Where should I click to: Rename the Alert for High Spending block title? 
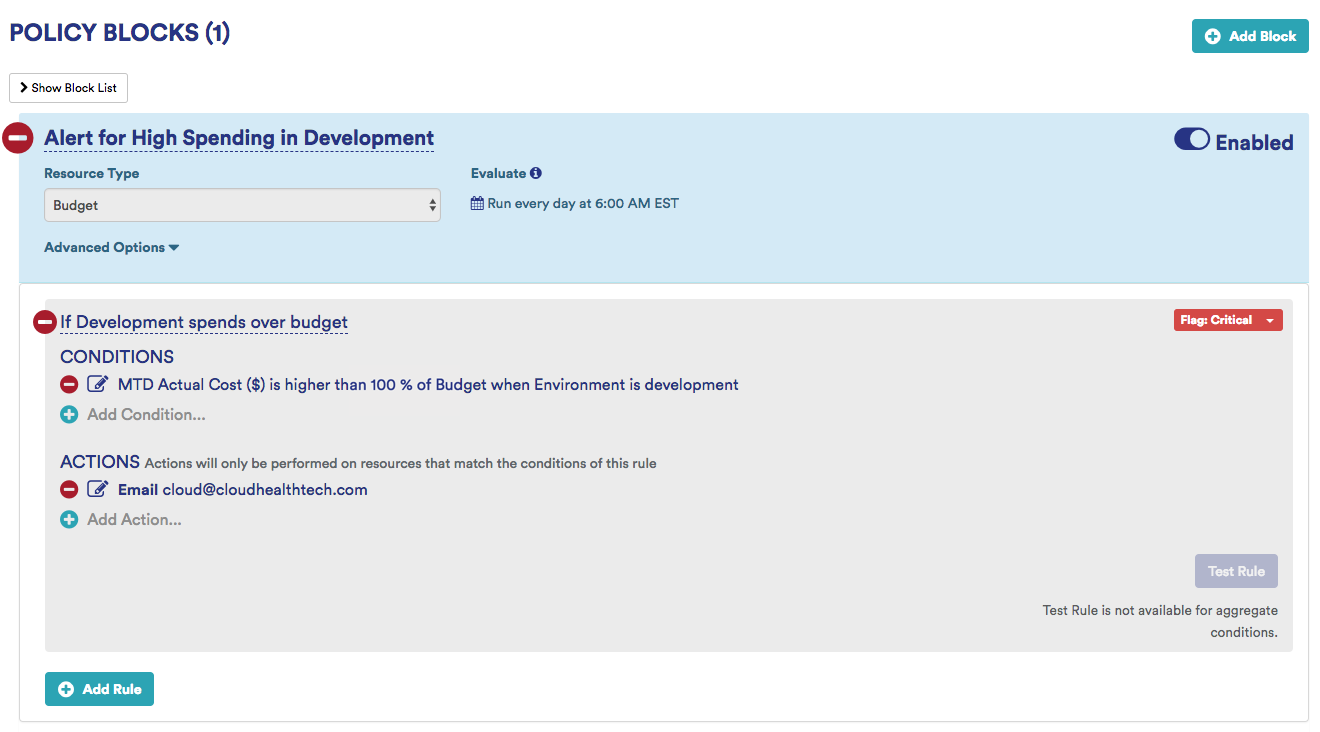tap(239, 138)
